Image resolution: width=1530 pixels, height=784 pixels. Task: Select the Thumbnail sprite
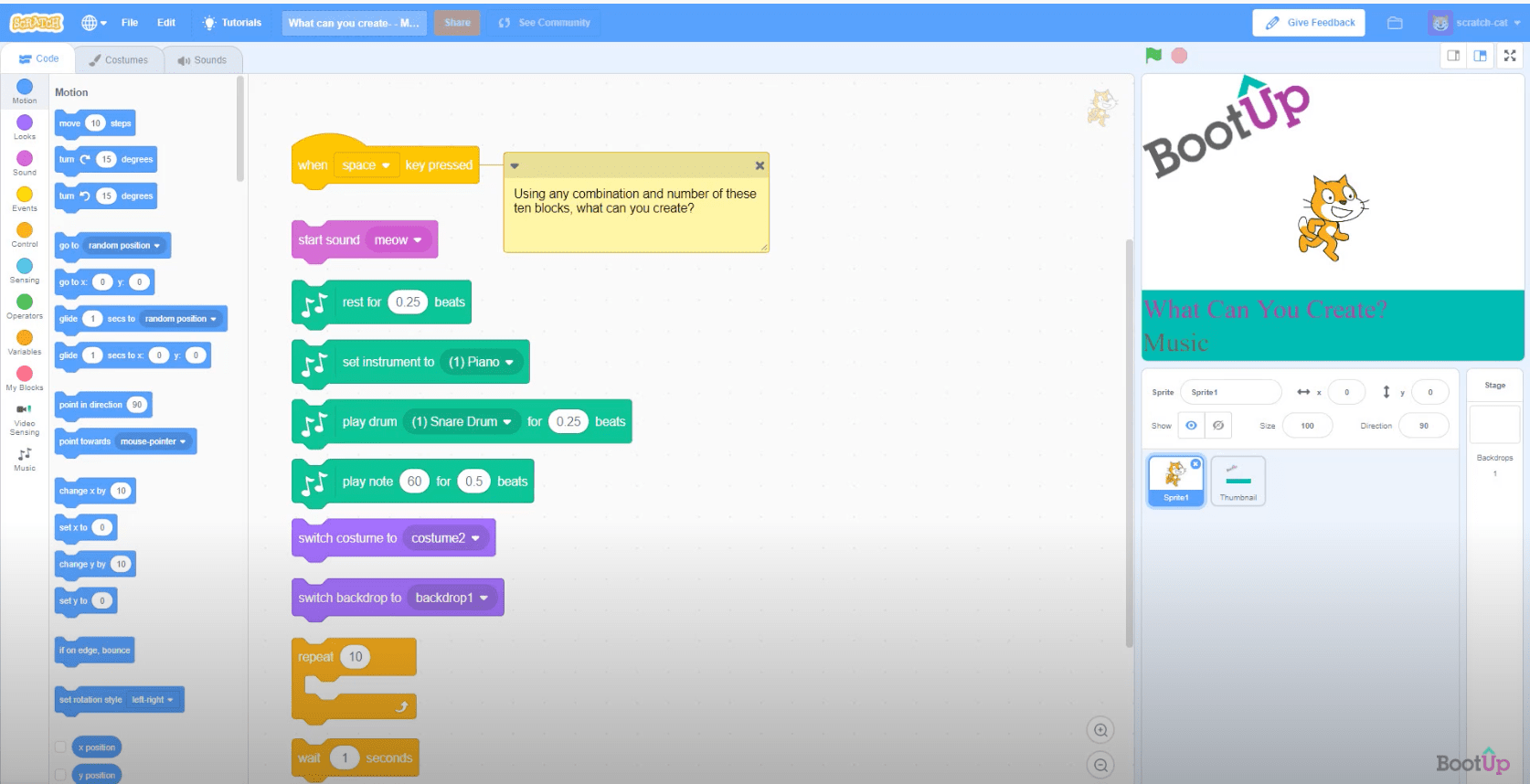[x=1238, y=481]
